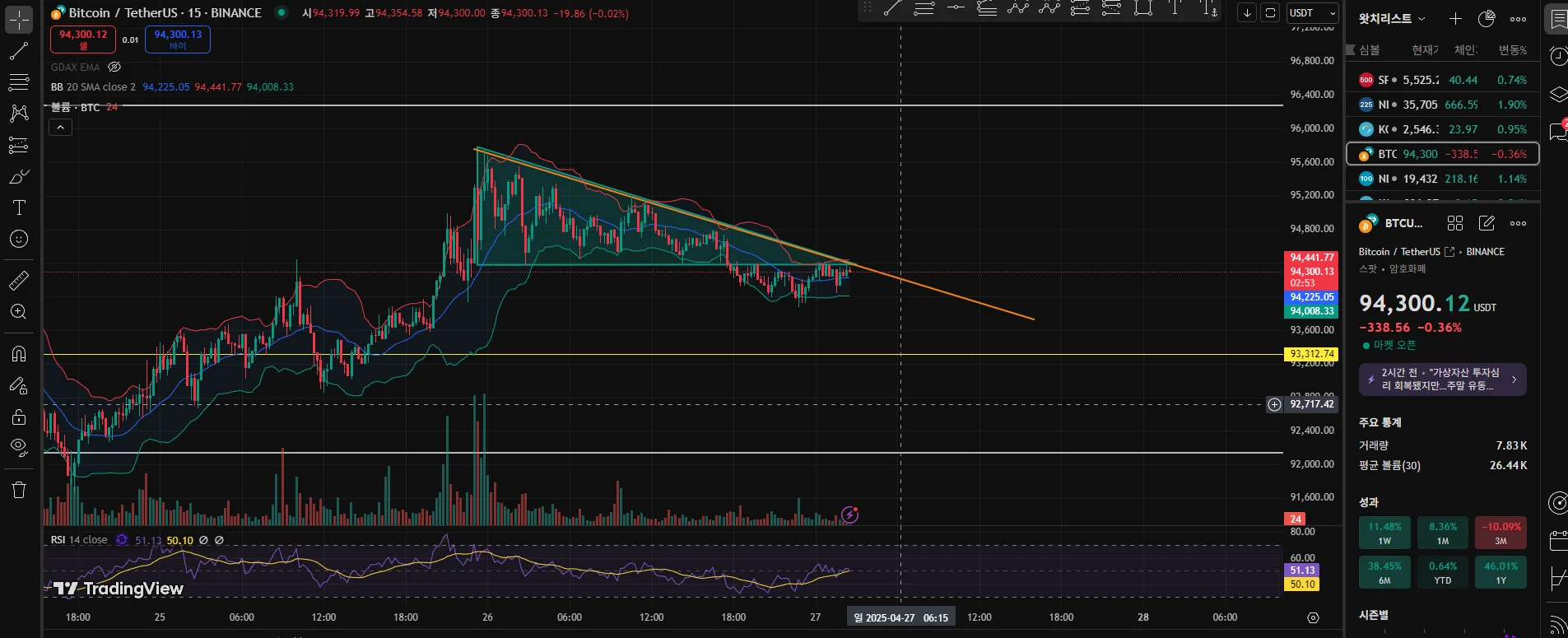Select the 3M performance tile
This screenshot has height=638, width=1568.
pos(1501,533)
